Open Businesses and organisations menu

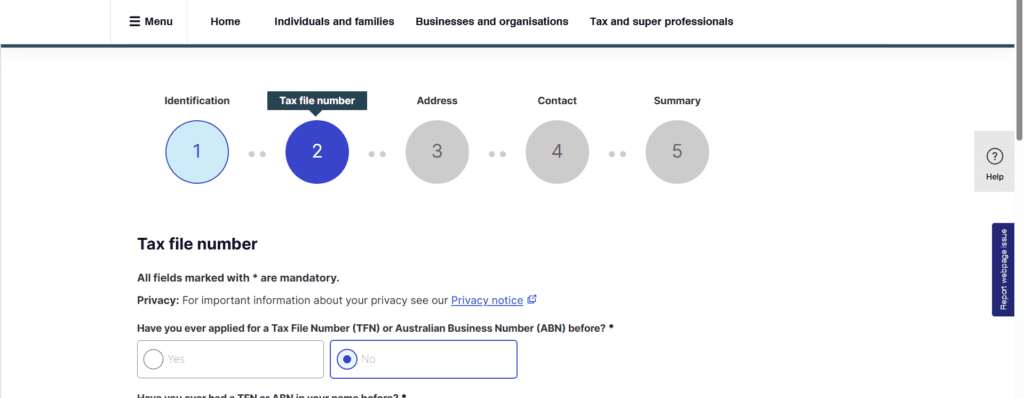click(492, 22)
